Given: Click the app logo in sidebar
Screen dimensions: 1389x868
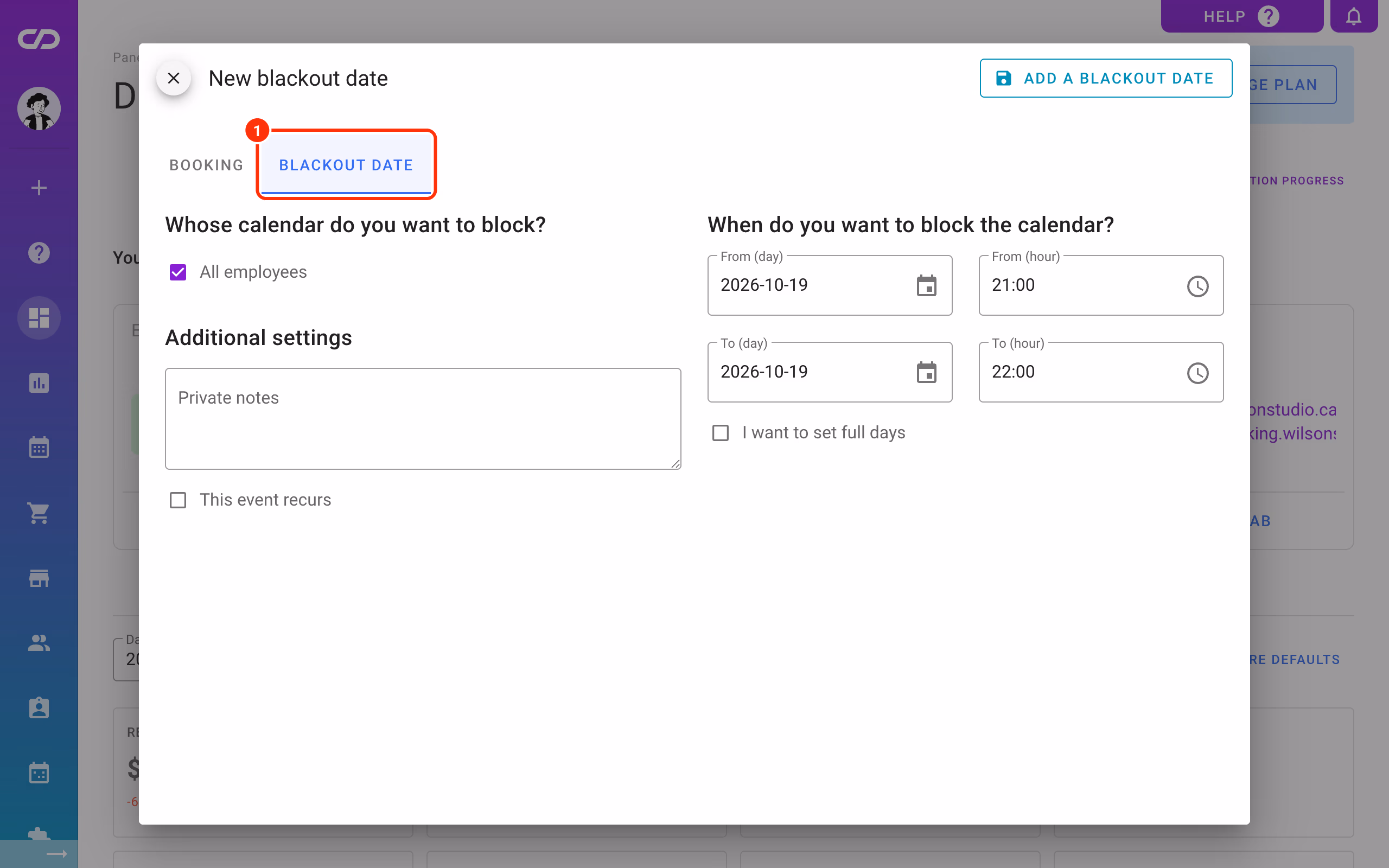Looking at the screenshot, I should click(39, 39).
